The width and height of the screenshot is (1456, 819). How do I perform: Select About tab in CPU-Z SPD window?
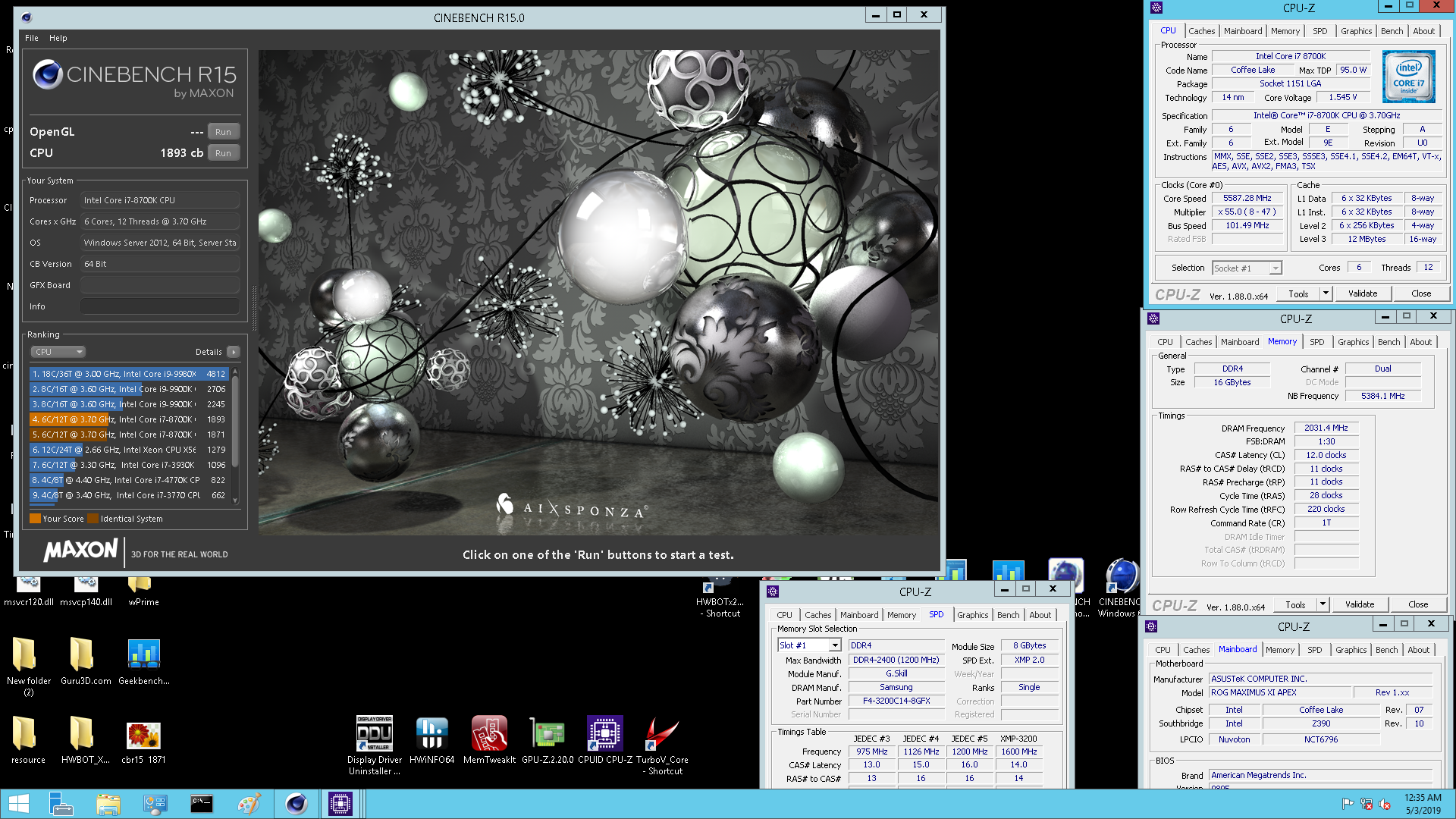1040,615
